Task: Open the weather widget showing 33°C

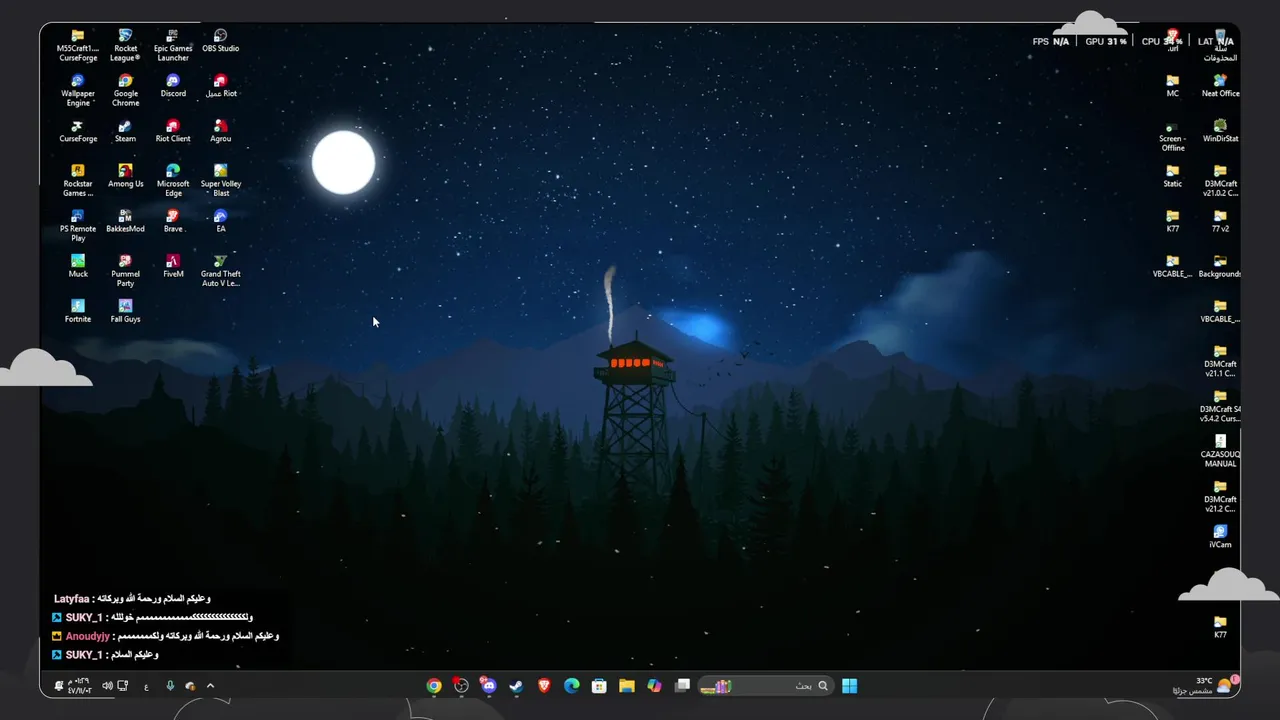Action: coord(1207,686)
